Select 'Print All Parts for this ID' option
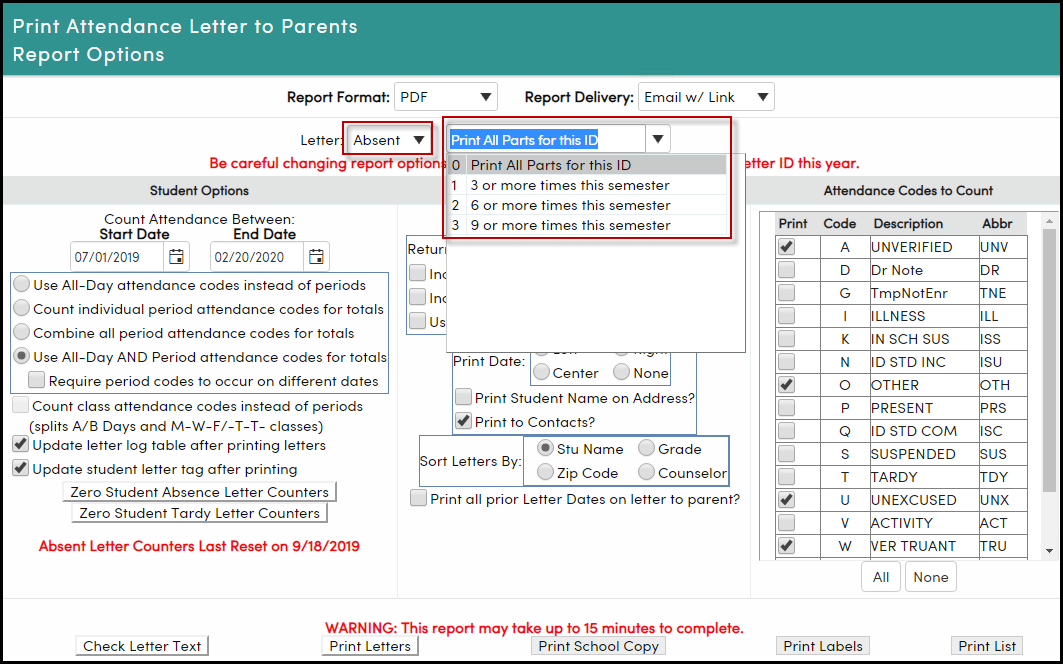This screenshot has height=664, width=1063. (587, 165)
